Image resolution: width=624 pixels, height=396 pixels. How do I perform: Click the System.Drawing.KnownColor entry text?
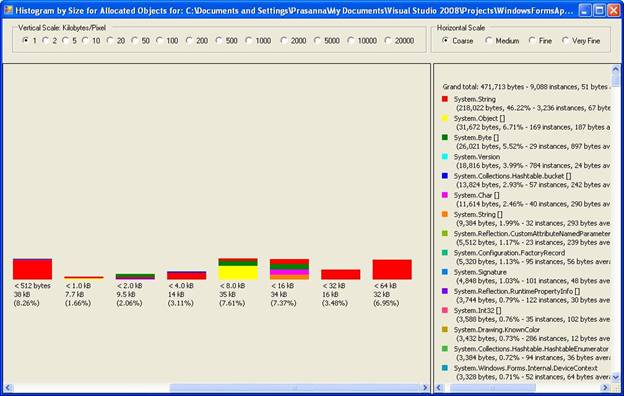[497, 330]
